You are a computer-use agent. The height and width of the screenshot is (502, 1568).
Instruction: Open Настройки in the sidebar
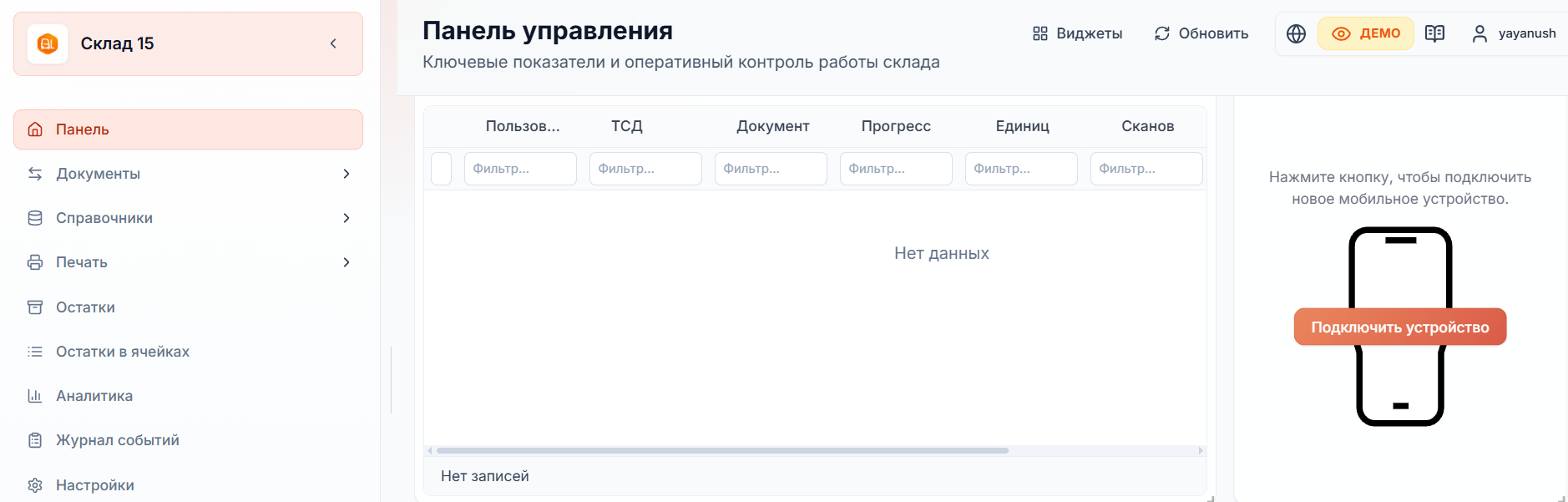[x=188, y=485]
